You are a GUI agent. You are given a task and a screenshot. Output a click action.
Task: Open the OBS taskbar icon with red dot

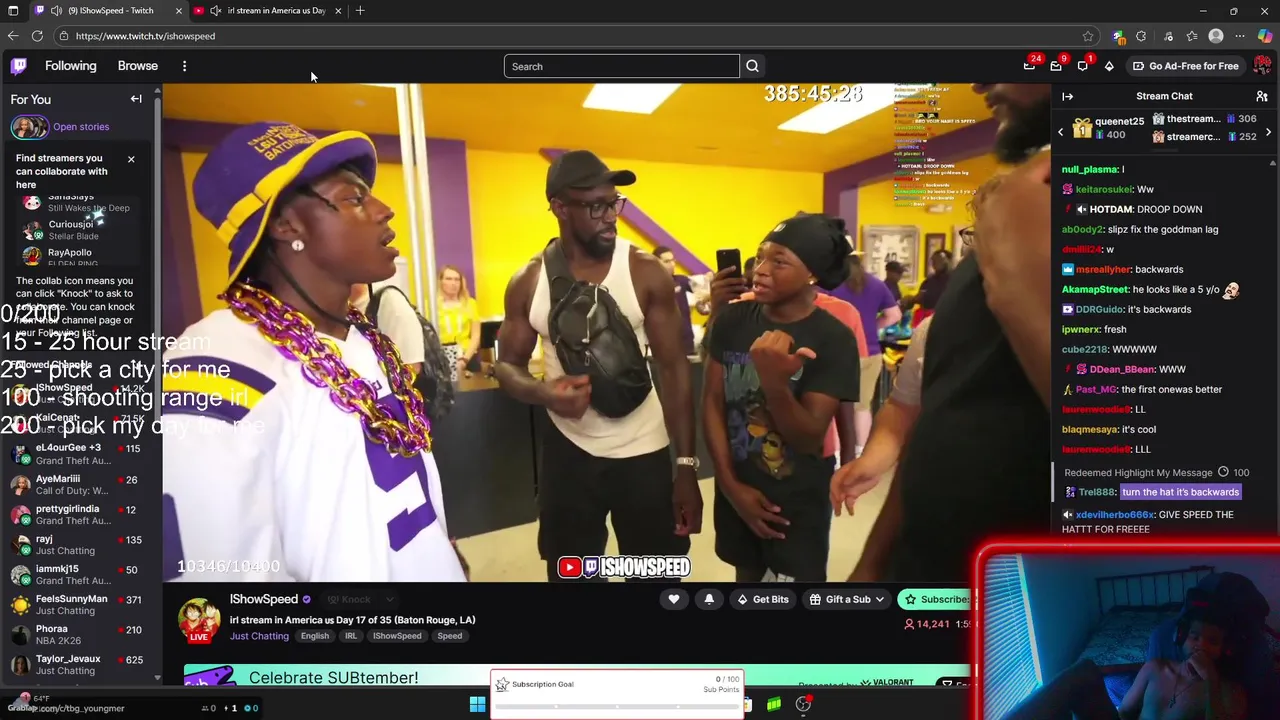[x=803, y=704]
